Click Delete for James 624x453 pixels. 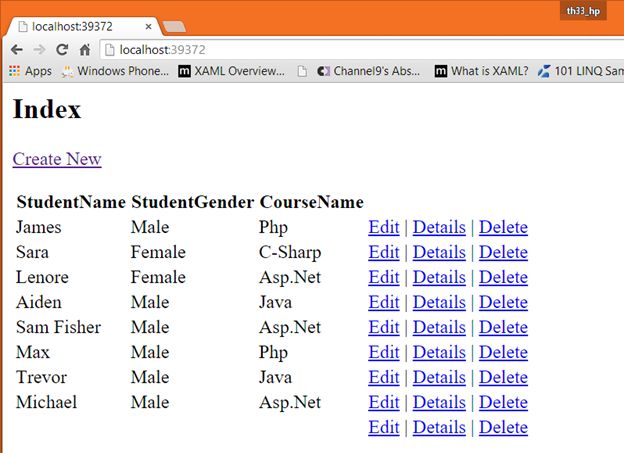point(503,227)
